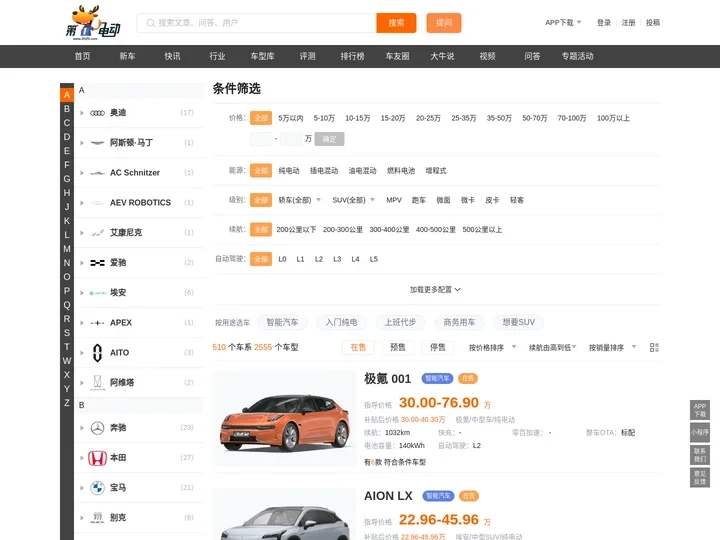Open the floating APP下载 side button
The image size is (720, 540).
click(x=700, y=410)
